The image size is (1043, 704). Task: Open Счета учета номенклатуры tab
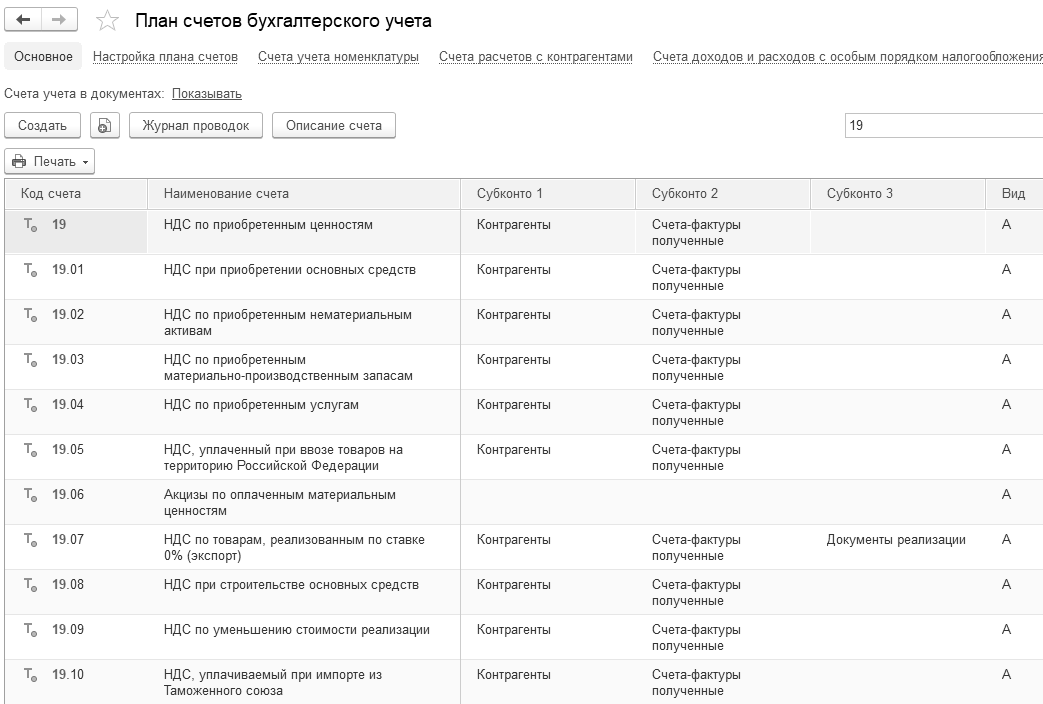[x=338, y=57]
